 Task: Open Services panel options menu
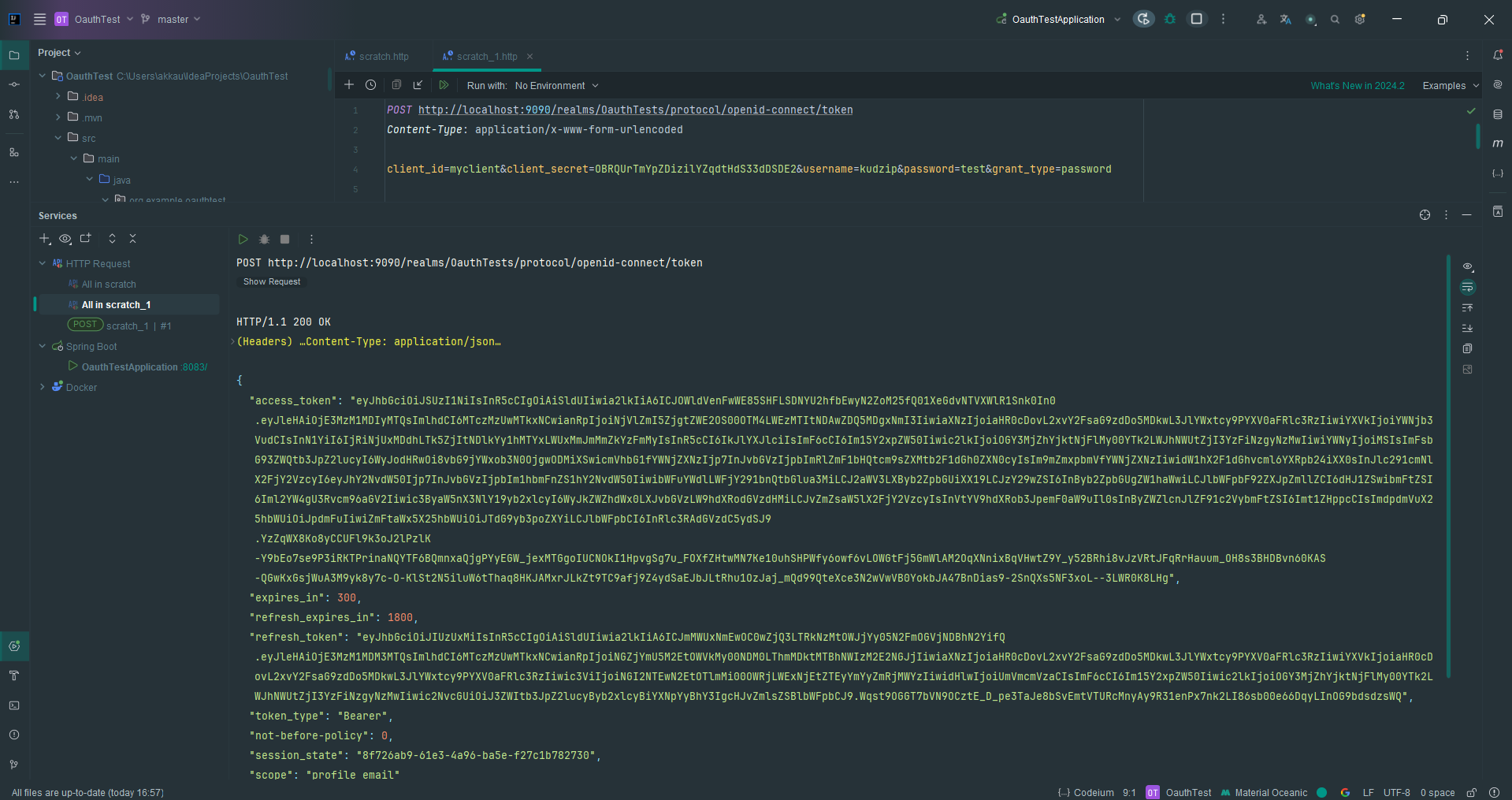point(1446,214)
